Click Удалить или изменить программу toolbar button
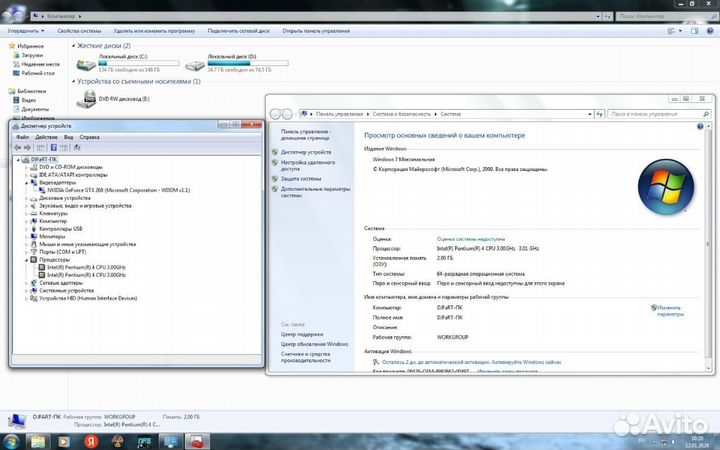This screenshot has width=720, height=450. click(154, 31)
